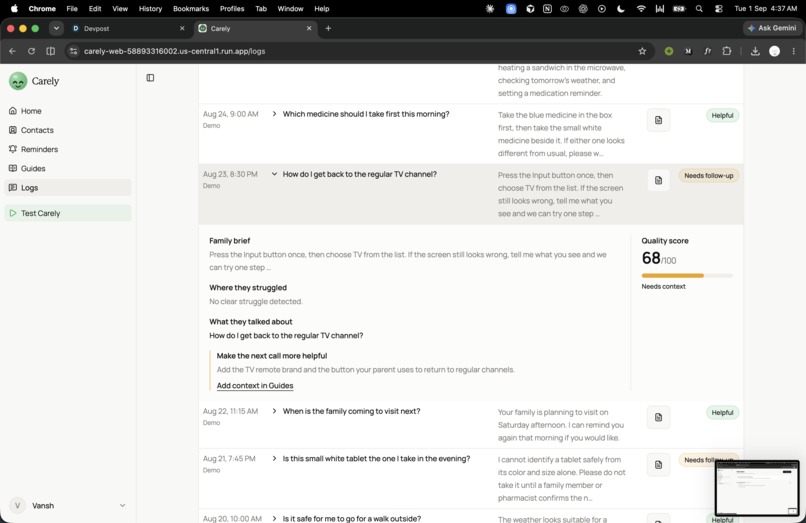Open the Bookmarks menu

click(191, 9)
